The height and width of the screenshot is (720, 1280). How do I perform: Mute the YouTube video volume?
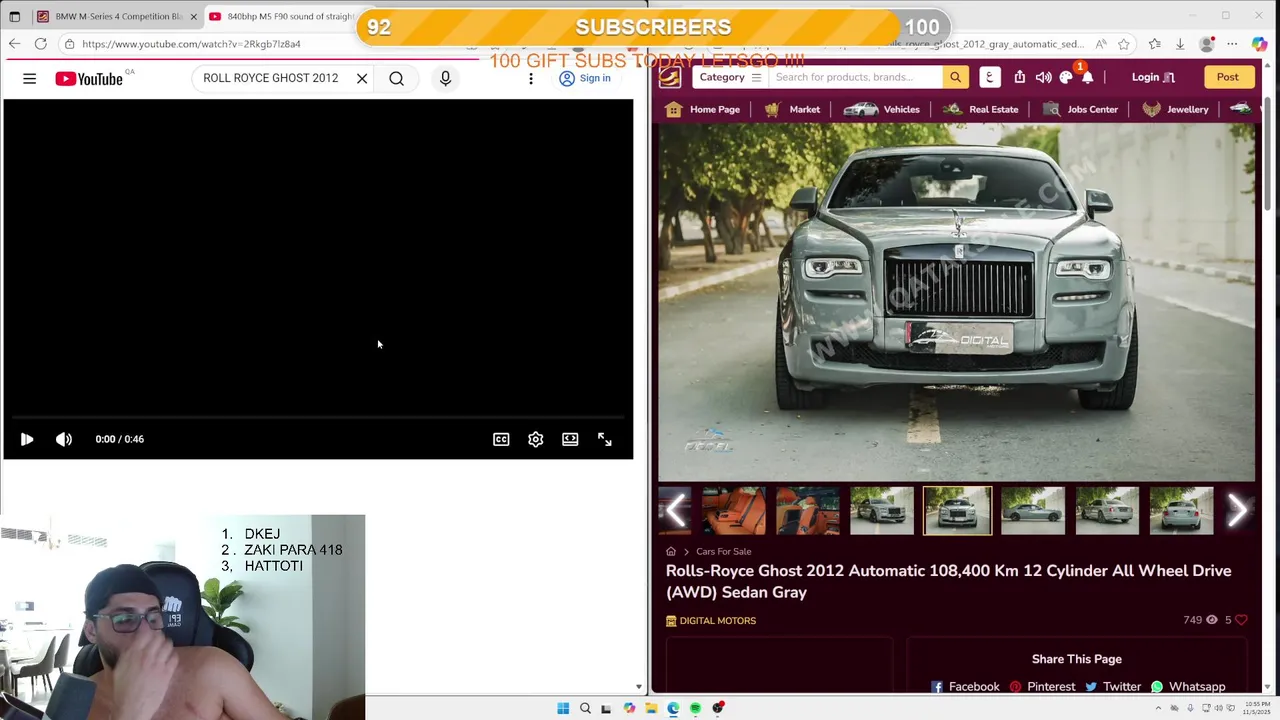click(64, 439)
